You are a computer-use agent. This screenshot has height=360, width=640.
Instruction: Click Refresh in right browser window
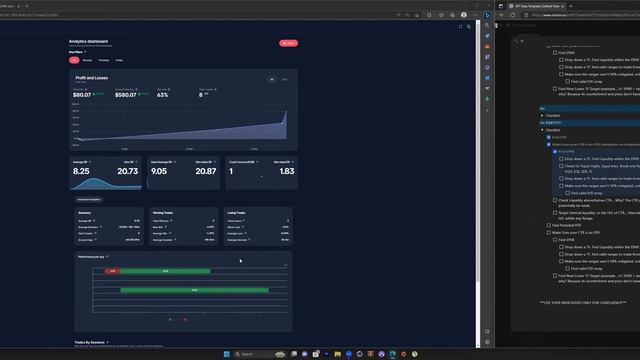click(x=513, y=15)
